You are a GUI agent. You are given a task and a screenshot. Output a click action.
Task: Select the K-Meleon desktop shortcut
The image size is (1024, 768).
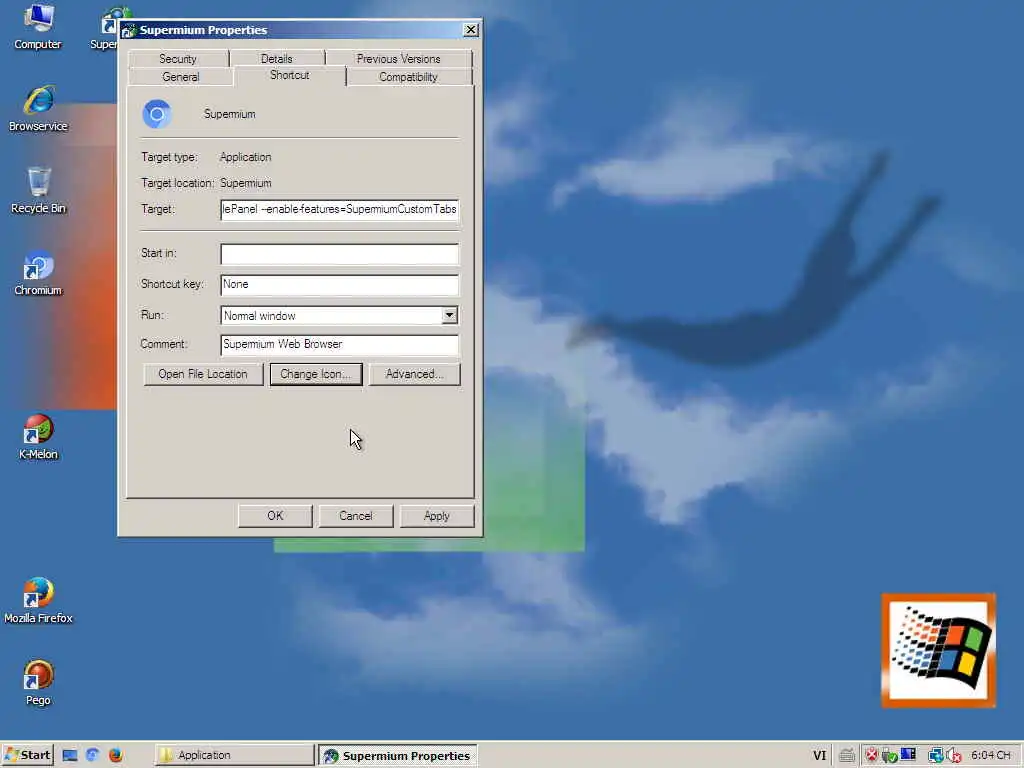(x=38, y=436)
